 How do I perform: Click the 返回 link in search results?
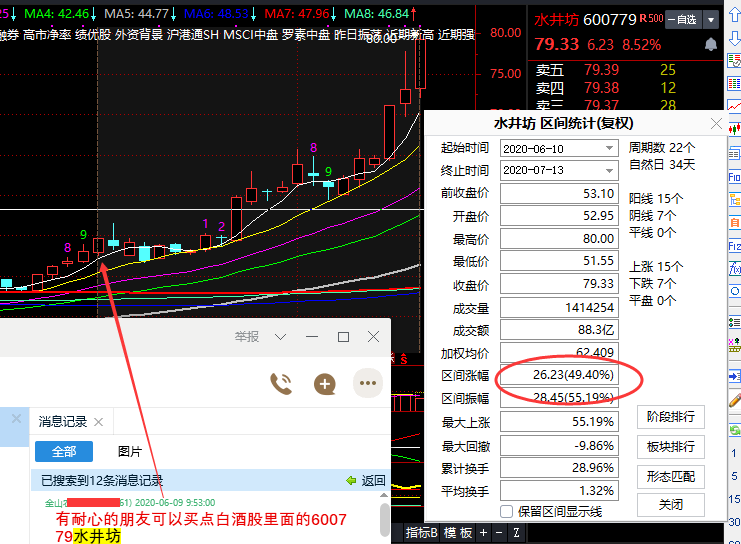(373, 481)
